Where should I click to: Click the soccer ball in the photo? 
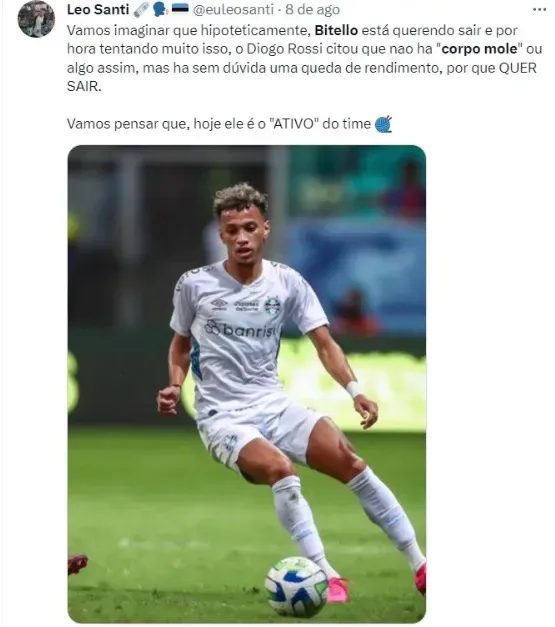297,587
